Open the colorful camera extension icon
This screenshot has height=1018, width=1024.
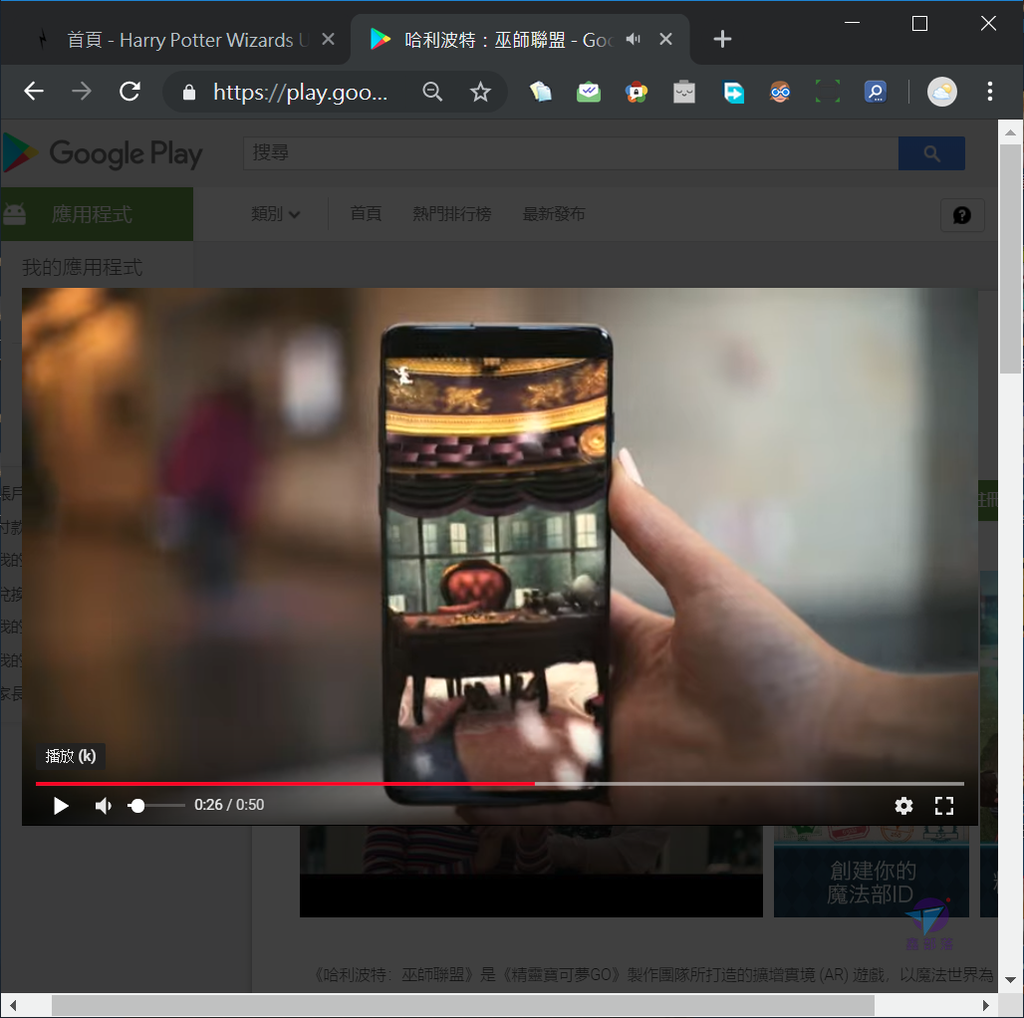pos(636,91)
